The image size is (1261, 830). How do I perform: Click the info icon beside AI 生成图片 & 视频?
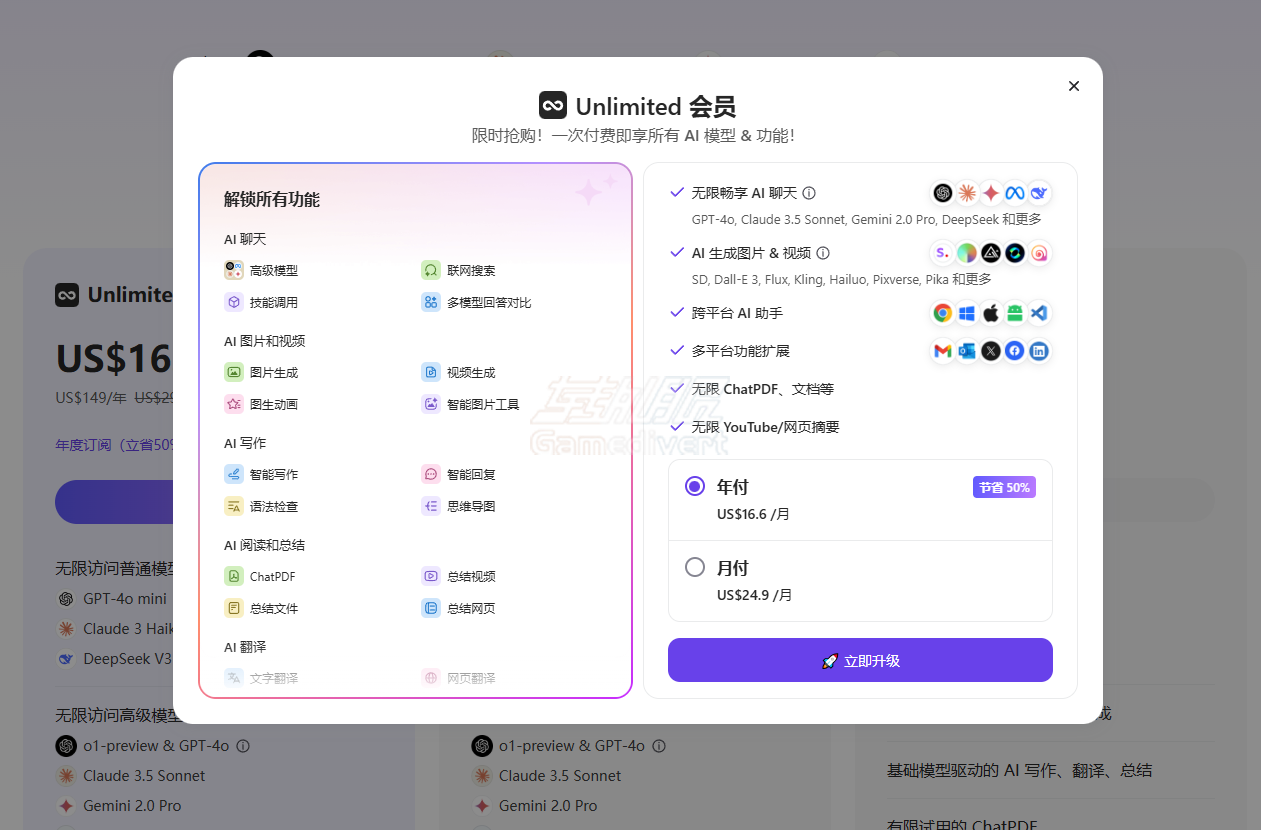[823, 253]
